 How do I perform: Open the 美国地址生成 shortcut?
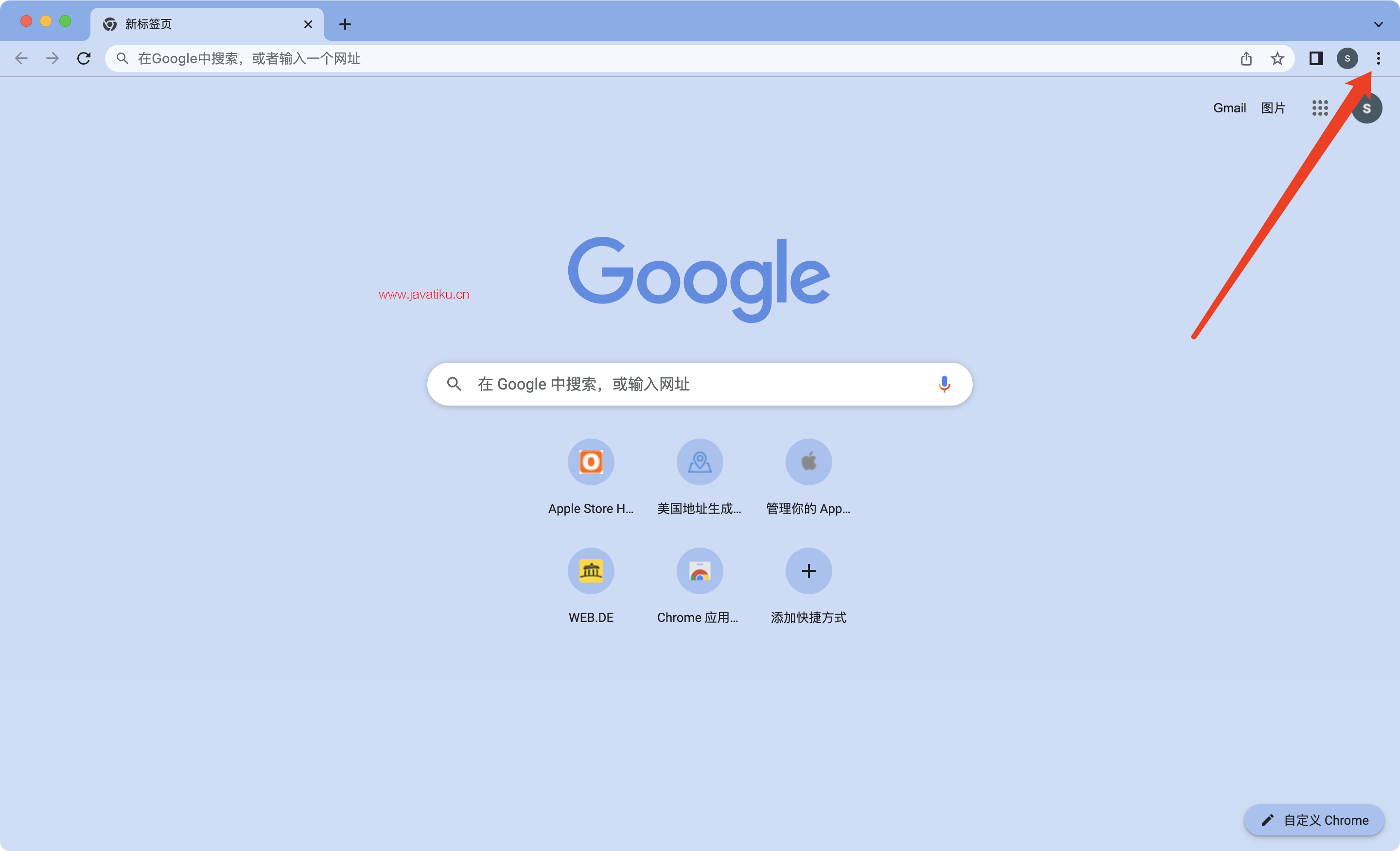click(700, 477)
